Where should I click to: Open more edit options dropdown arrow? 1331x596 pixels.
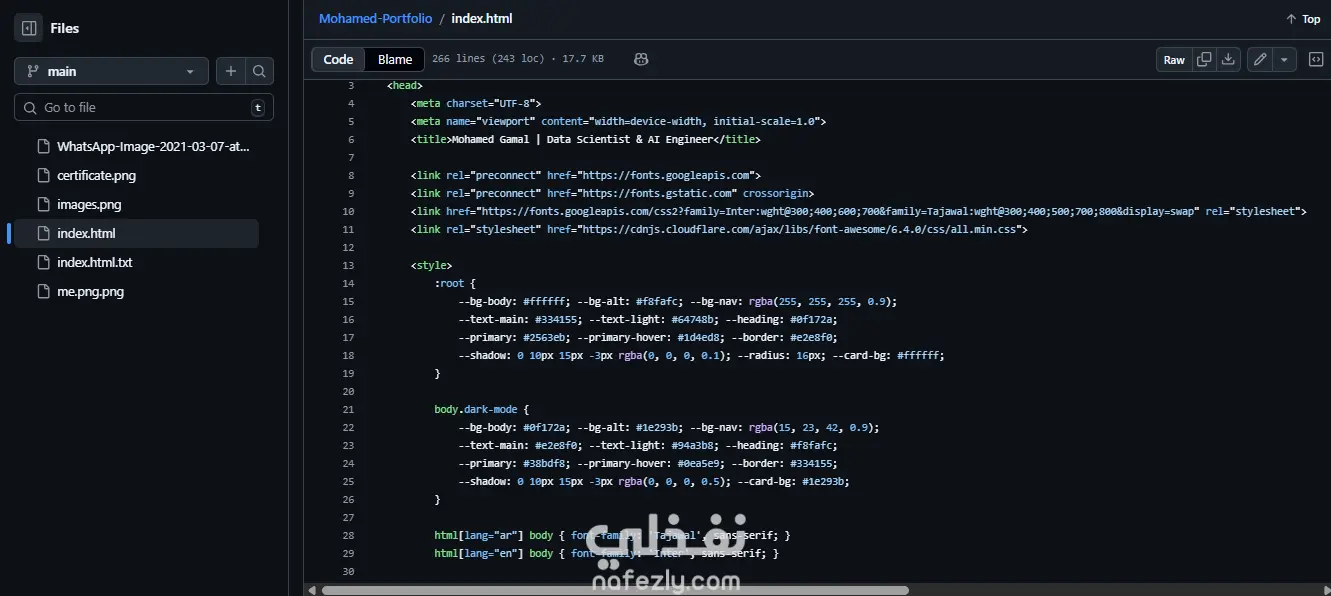click(x=1285, y=59)
